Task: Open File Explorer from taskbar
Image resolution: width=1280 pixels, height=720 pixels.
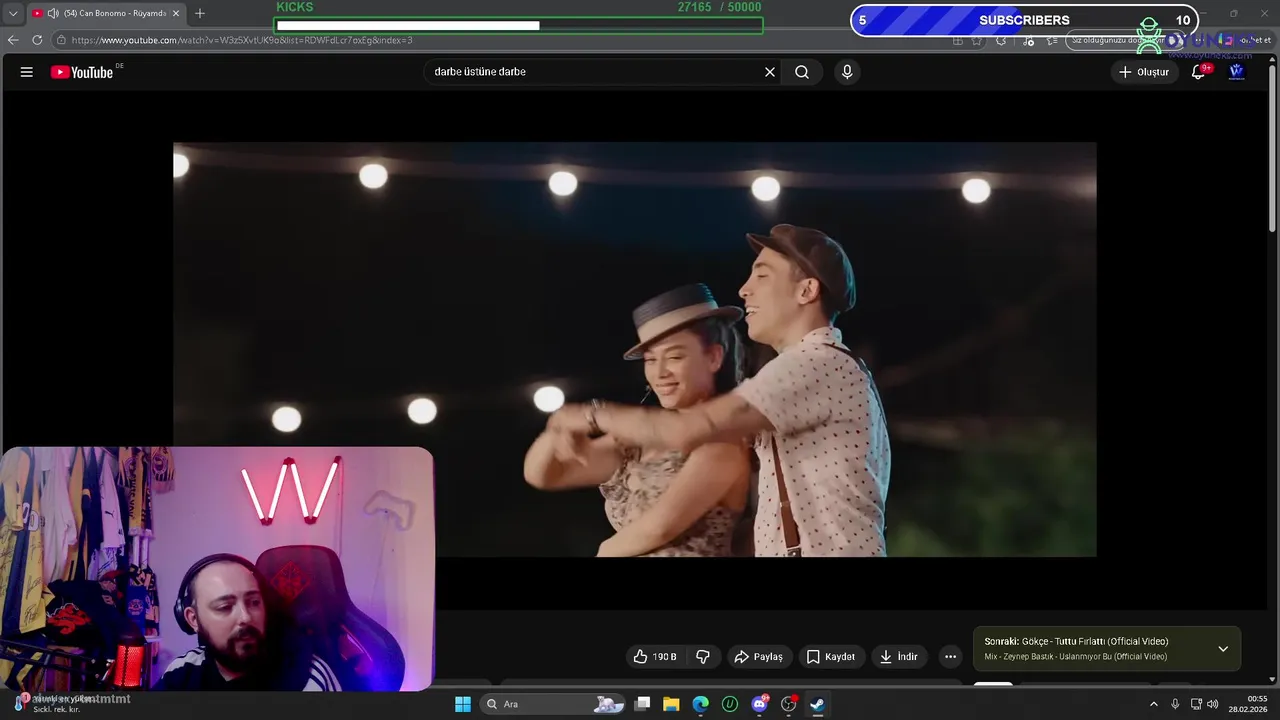Action: 671,704
